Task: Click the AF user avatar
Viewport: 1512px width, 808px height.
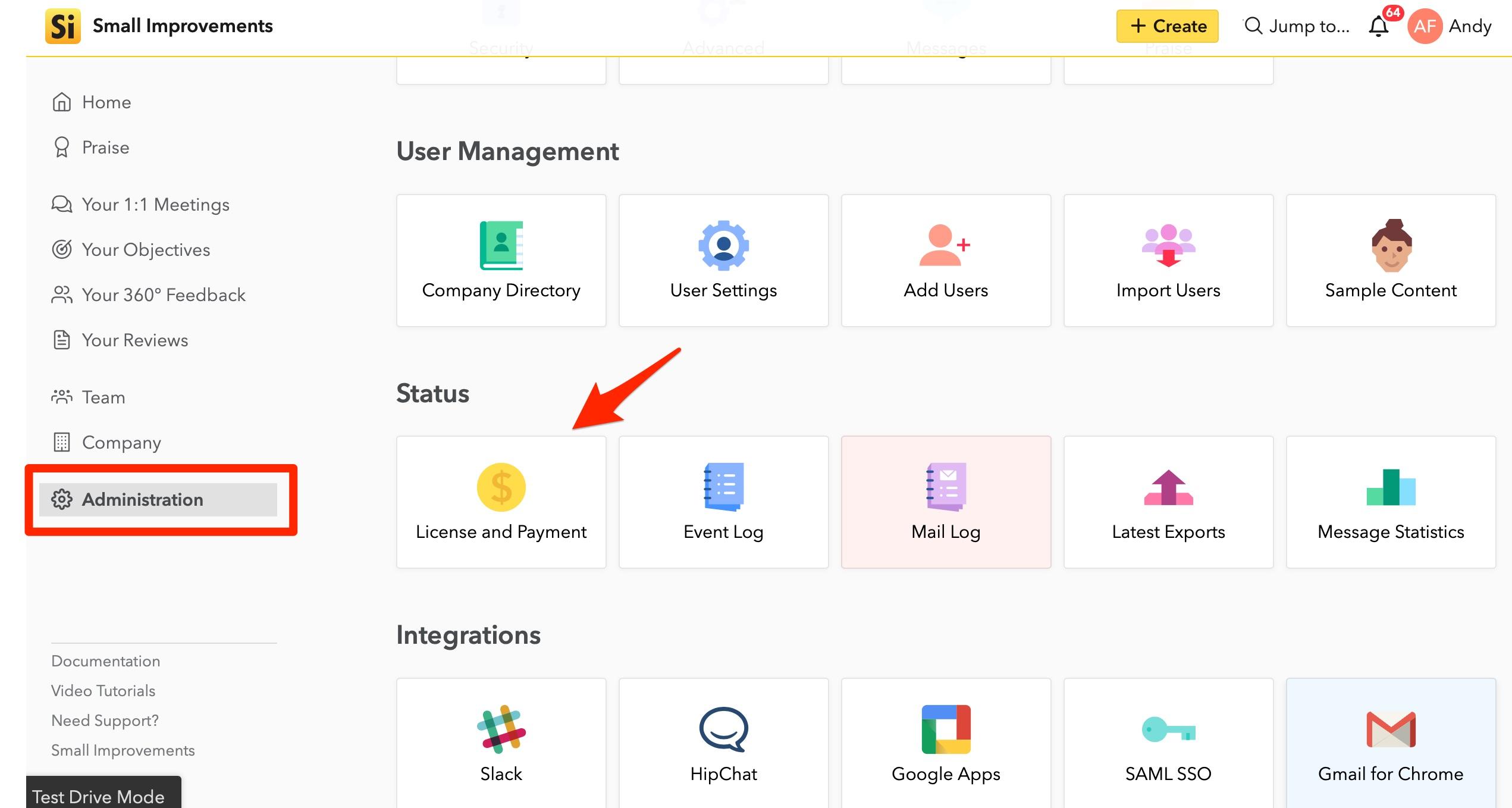Action: pyautogui.click(x=1425, y=26)
